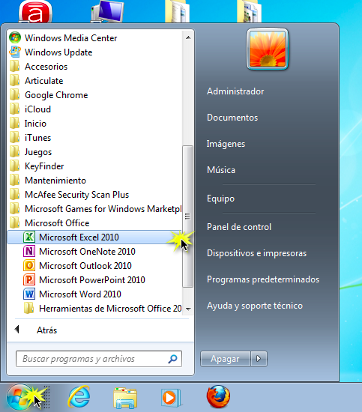
Task: Click the Buscar programas y archivos field
Action: 99,359
